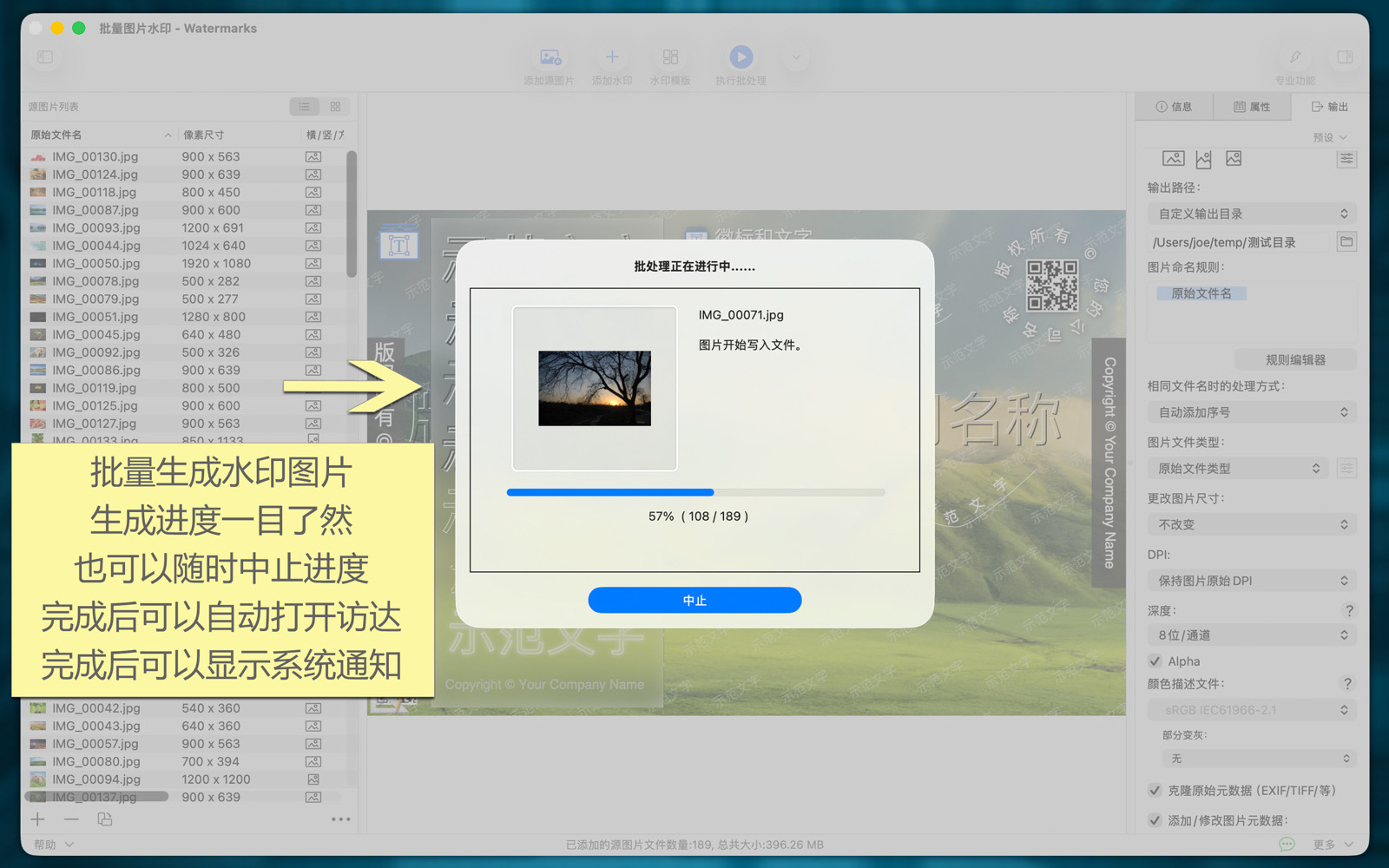
Task: Click the batch progress bar
Action: point(695,492)
